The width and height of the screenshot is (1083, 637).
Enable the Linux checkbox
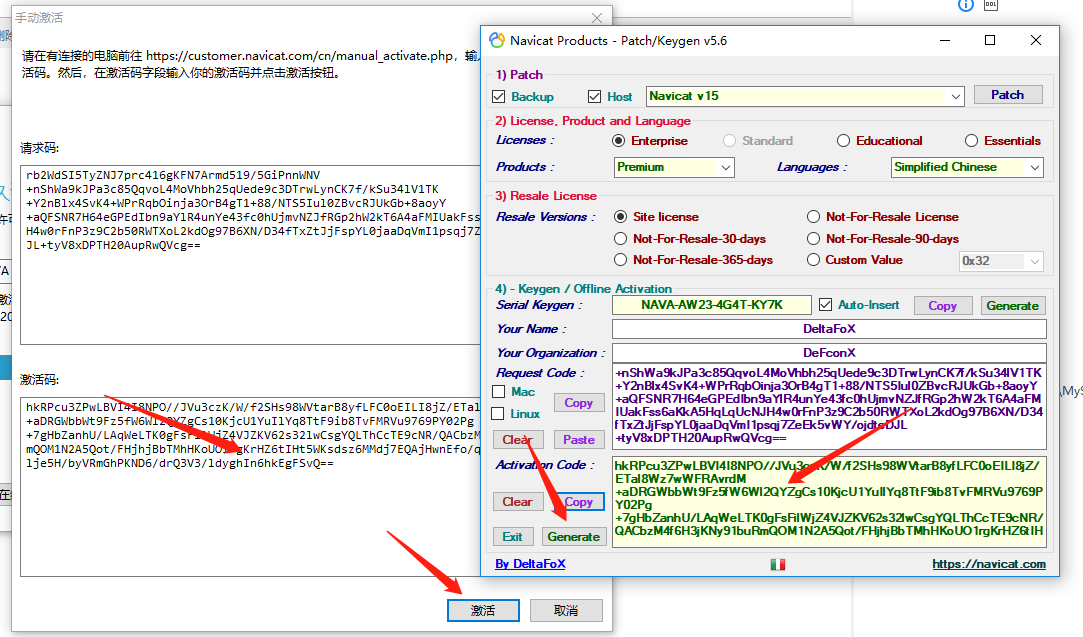[x=498, y=414]
